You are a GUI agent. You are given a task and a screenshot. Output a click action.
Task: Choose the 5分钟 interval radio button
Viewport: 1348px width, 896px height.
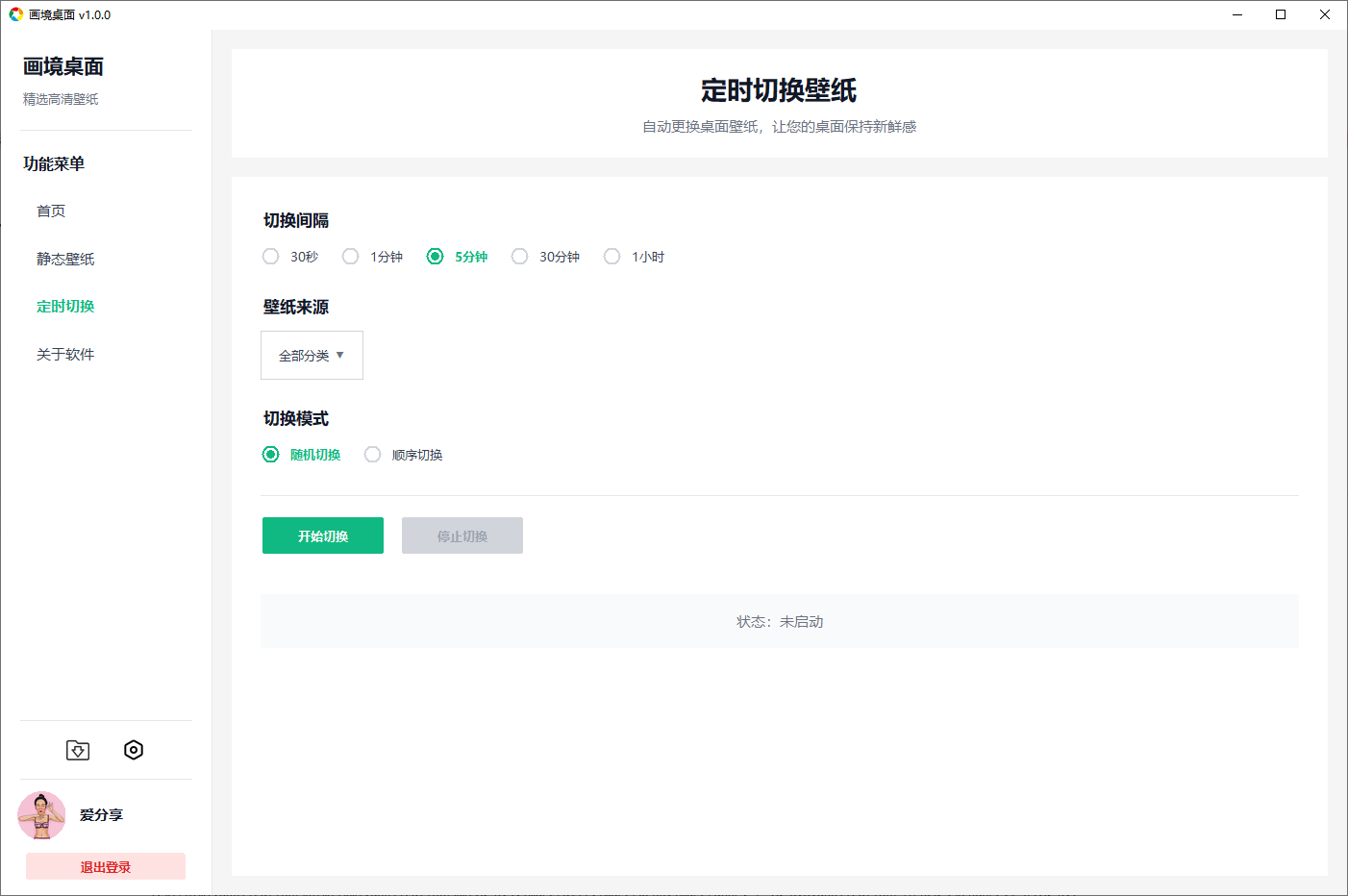tap(436, 257)
